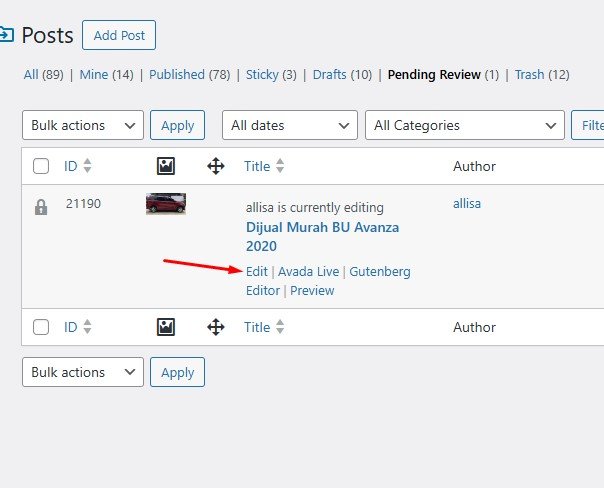Open the Avada Live editor link
604x488 pixels.
pyautogui.click(x=308, y=272)
